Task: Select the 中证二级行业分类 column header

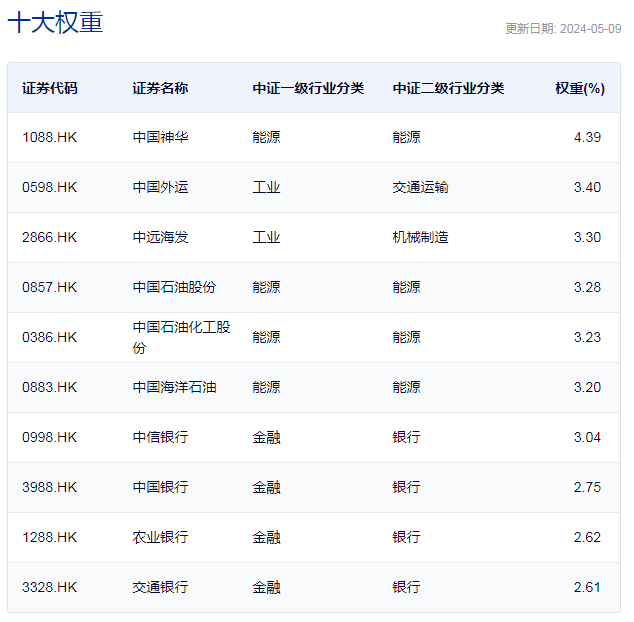Action: tap(448, 88)
